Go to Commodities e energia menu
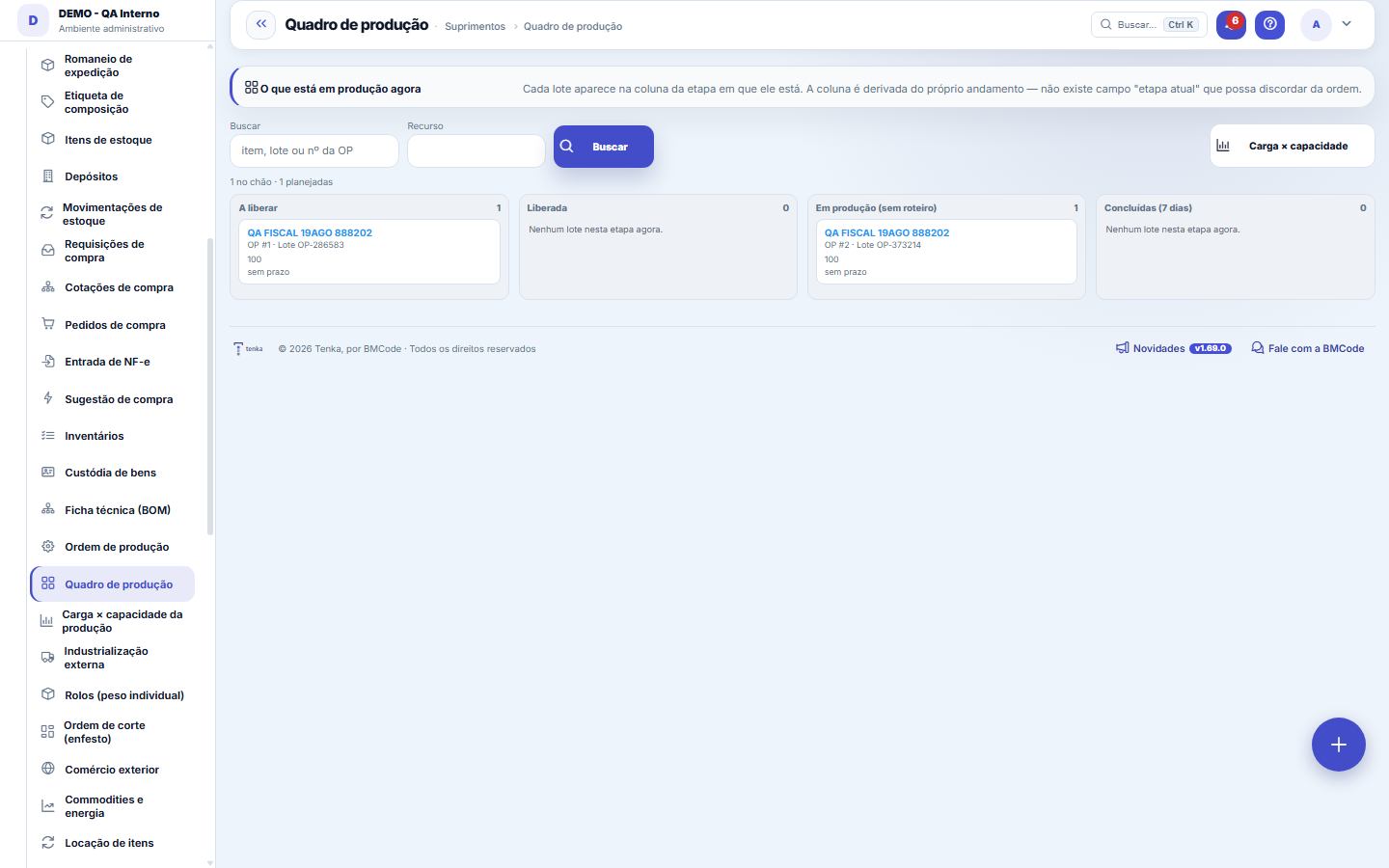1389x868 pixels. [x=112, y=806]
